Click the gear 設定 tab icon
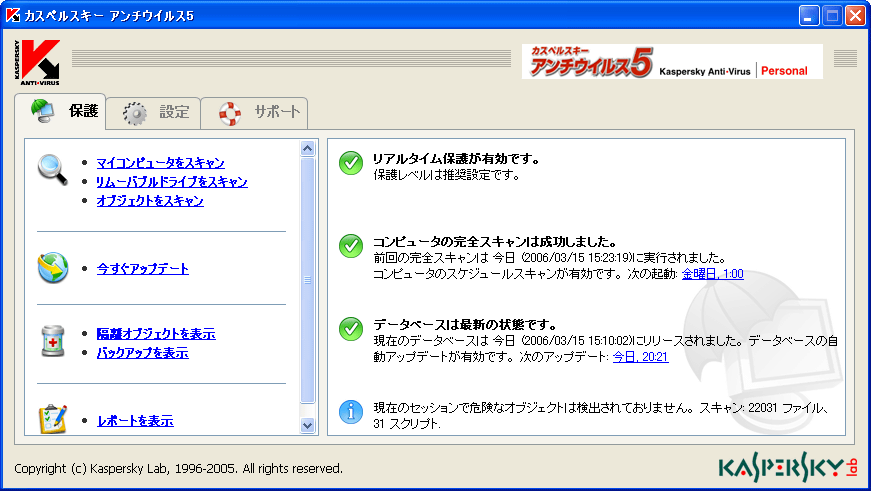 coord(134,113)
